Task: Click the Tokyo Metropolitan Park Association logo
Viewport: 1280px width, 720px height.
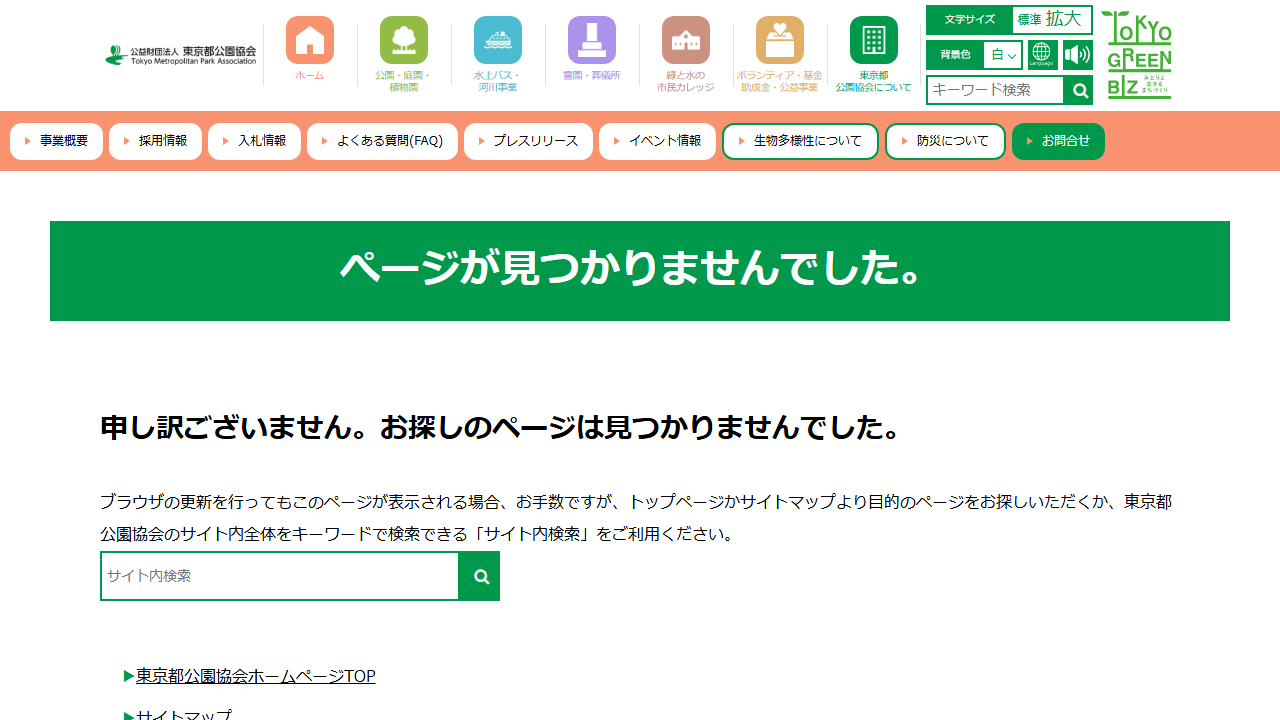Action: 181,55
